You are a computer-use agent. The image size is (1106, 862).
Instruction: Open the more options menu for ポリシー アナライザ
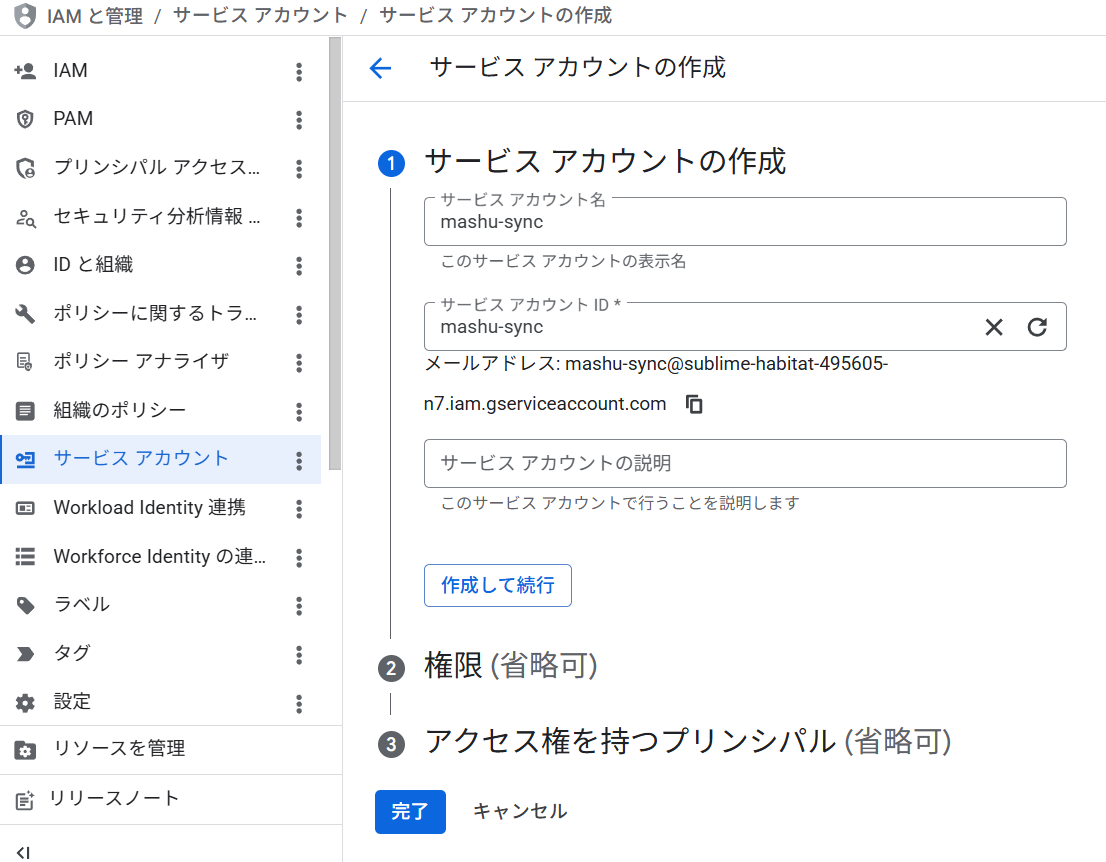[299, 363]
